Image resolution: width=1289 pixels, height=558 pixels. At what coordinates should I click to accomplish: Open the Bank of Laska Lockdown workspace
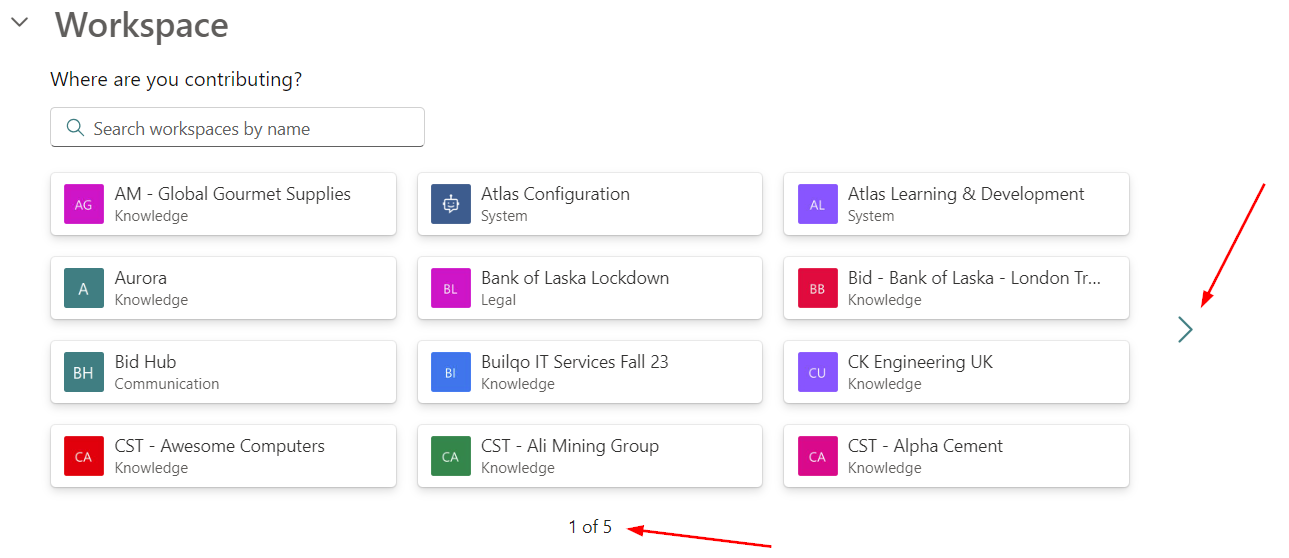590,288
